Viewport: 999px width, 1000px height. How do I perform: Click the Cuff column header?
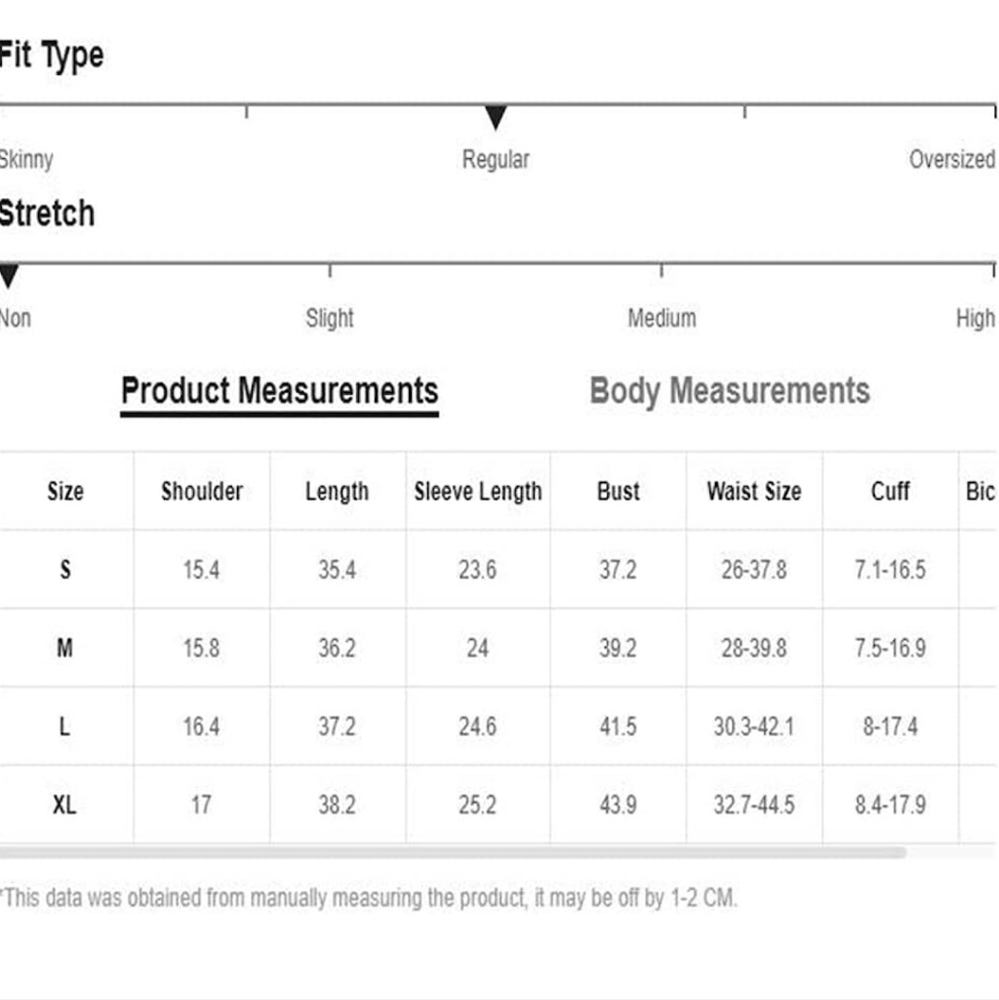tap(890, 491)
